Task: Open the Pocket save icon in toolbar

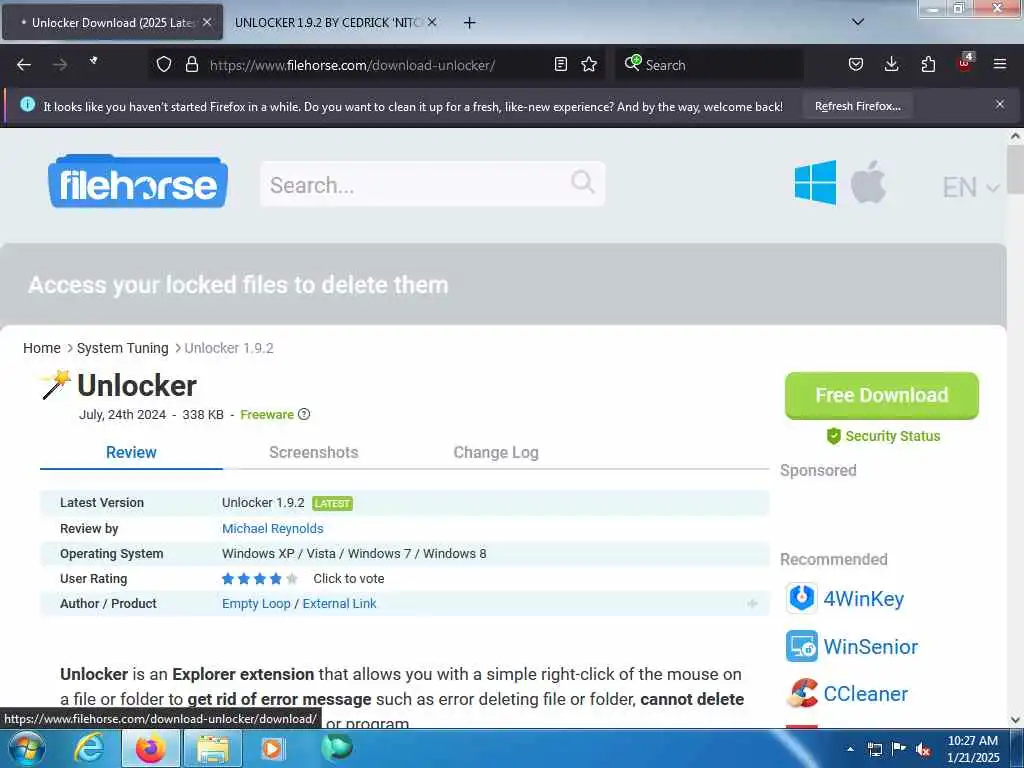Action: point(856,65)
